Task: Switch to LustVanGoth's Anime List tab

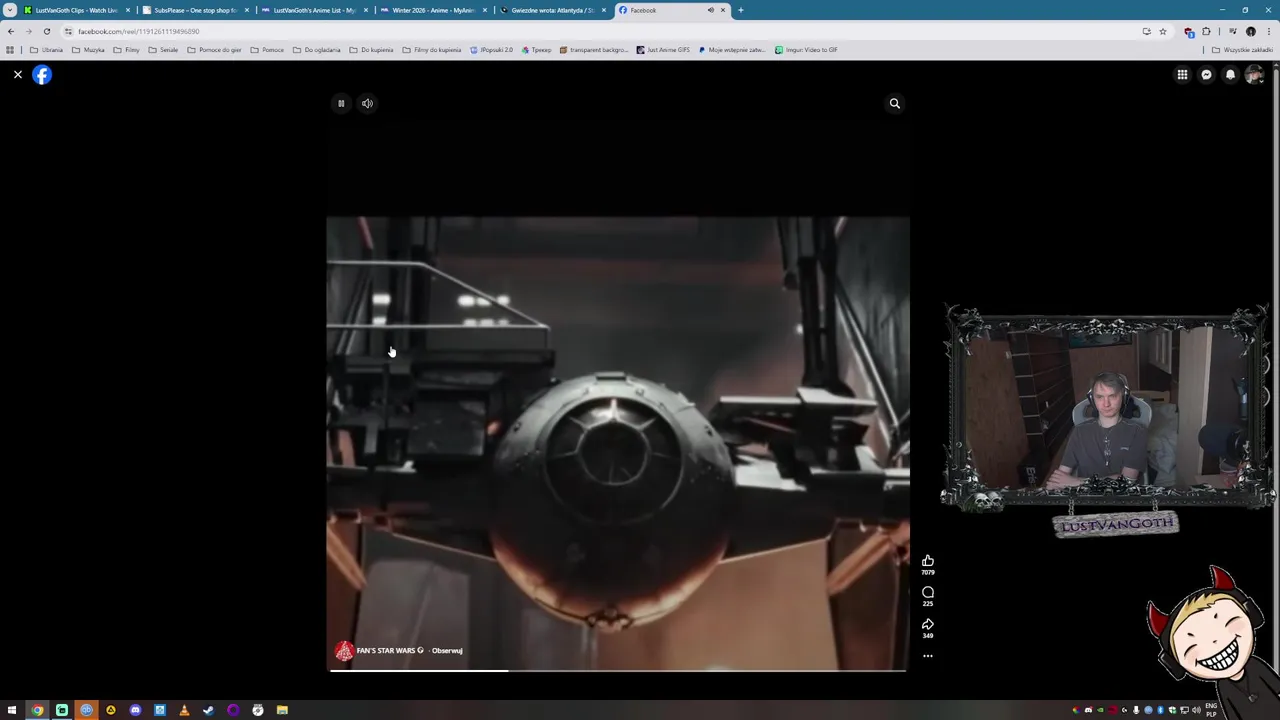Action: pyautogui.click(x=314, y=10)
